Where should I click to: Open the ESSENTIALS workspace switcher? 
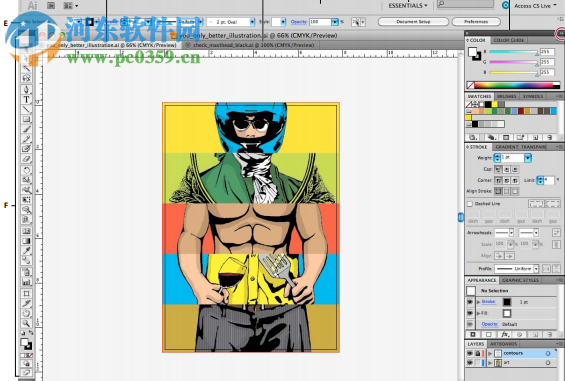(x=408, y=5)
